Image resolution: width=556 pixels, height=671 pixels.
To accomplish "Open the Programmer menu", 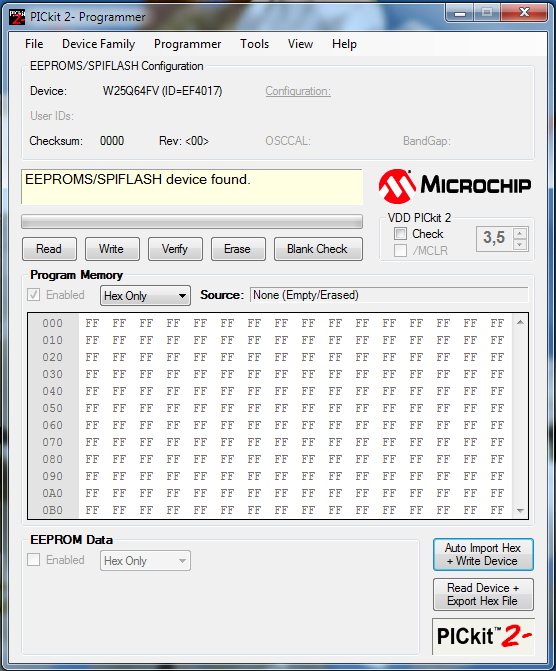I will click(x=187, y=44).
